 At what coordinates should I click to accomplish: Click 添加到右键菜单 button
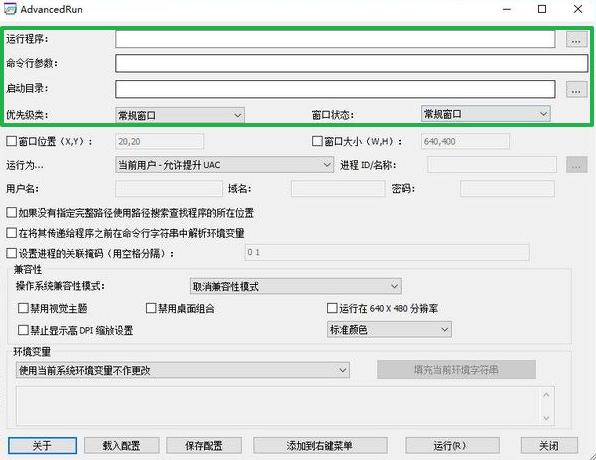click(x=320, y=445)
